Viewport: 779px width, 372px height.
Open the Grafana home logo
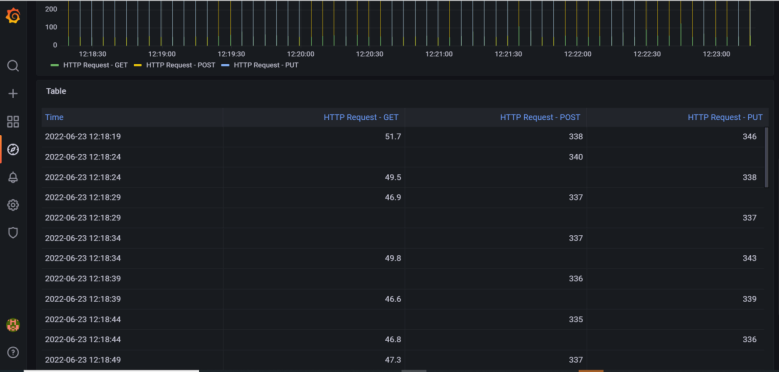point(13,16)
